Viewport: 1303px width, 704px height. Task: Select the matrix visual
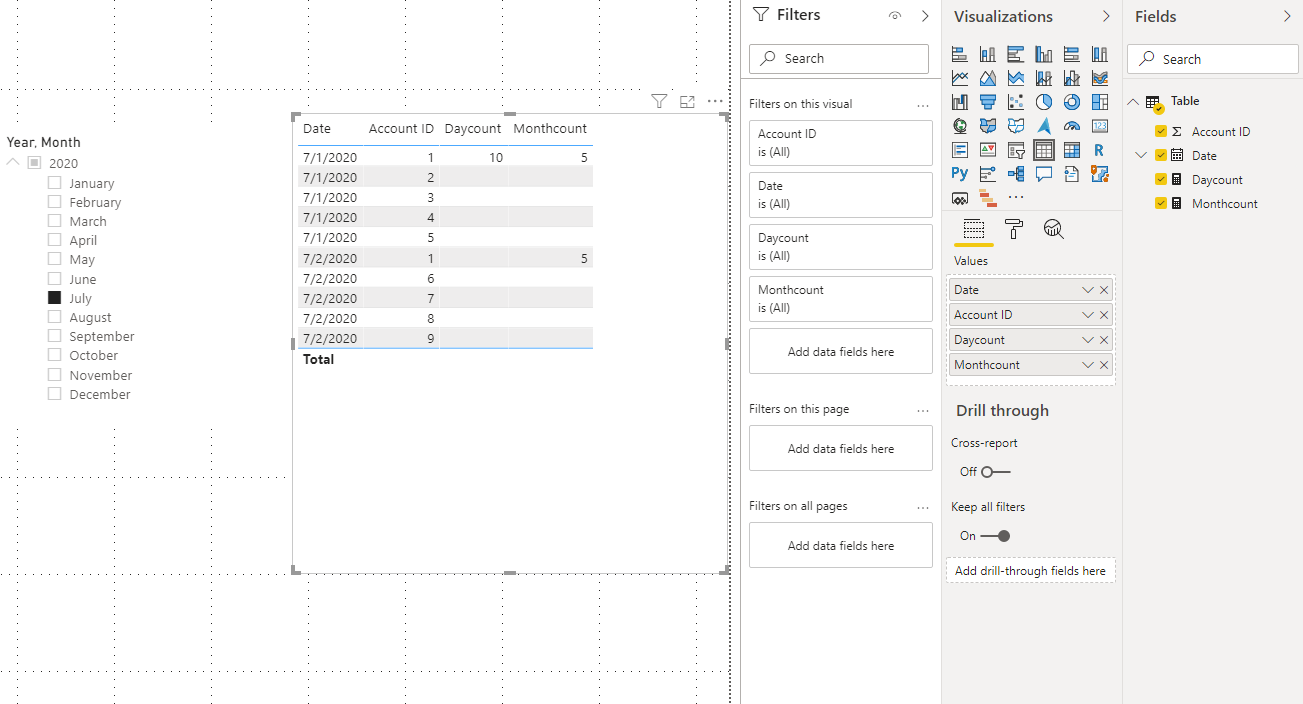[1072, 150]
